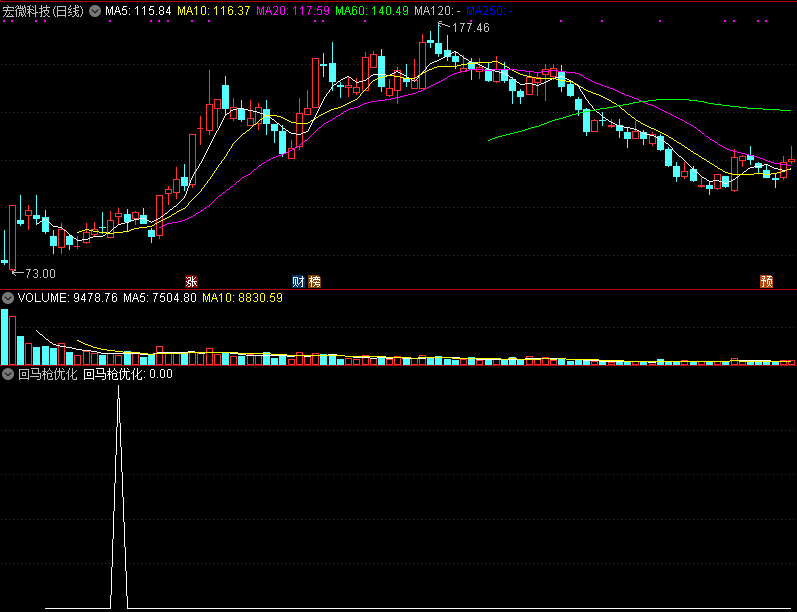Click the MA10: 116.37 label
Viewport: 797px width, 612px height.
click(213, 11)
